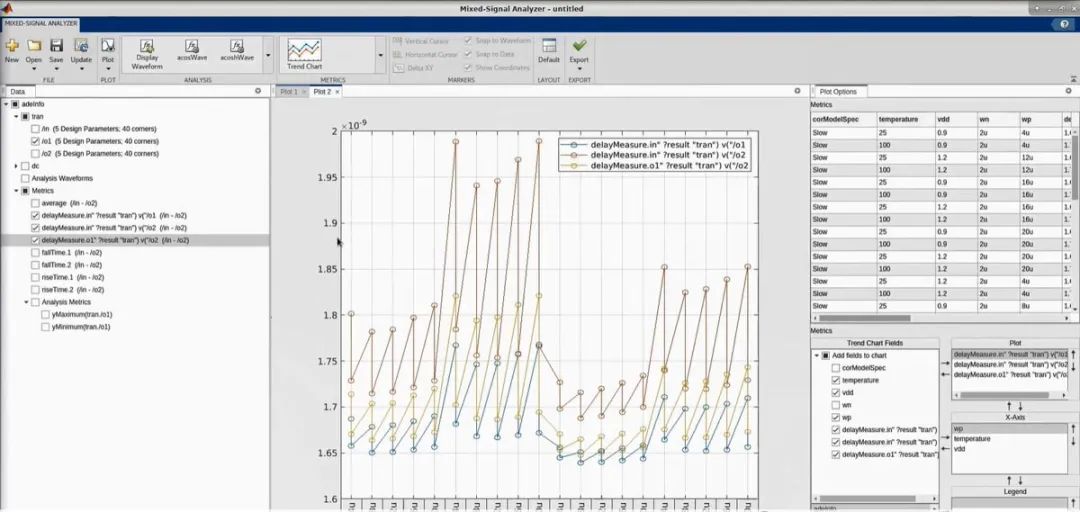Select the acoshWave analysis function

(x=237, y=50)
